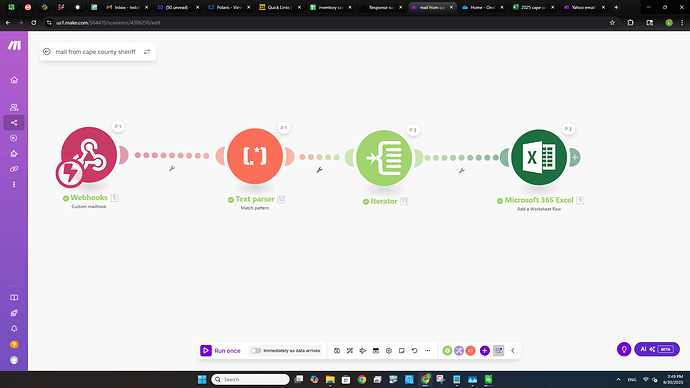Image resolution: width=690 pixels, height=388 pixels.
Task: Open user profile avatar in sidebar
Action: tap(14, 360)
